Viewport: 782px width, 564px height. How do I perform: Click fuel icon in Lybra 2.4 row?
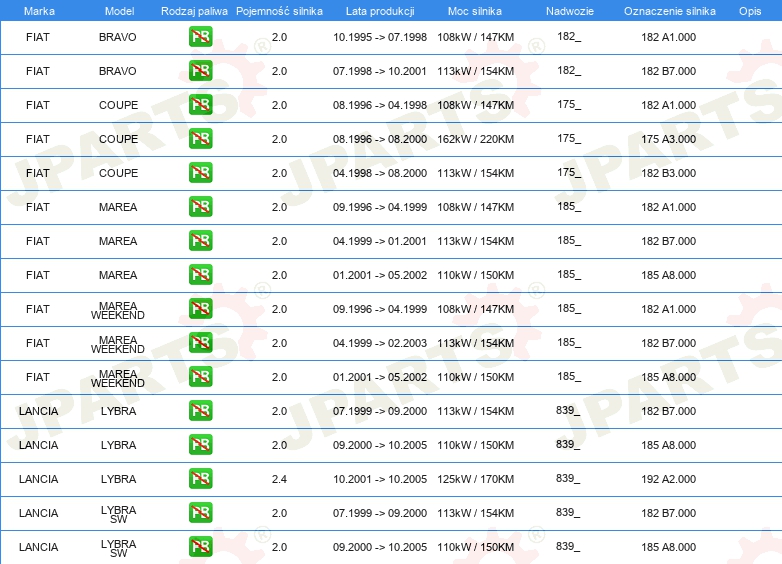(x=200, y=479)
